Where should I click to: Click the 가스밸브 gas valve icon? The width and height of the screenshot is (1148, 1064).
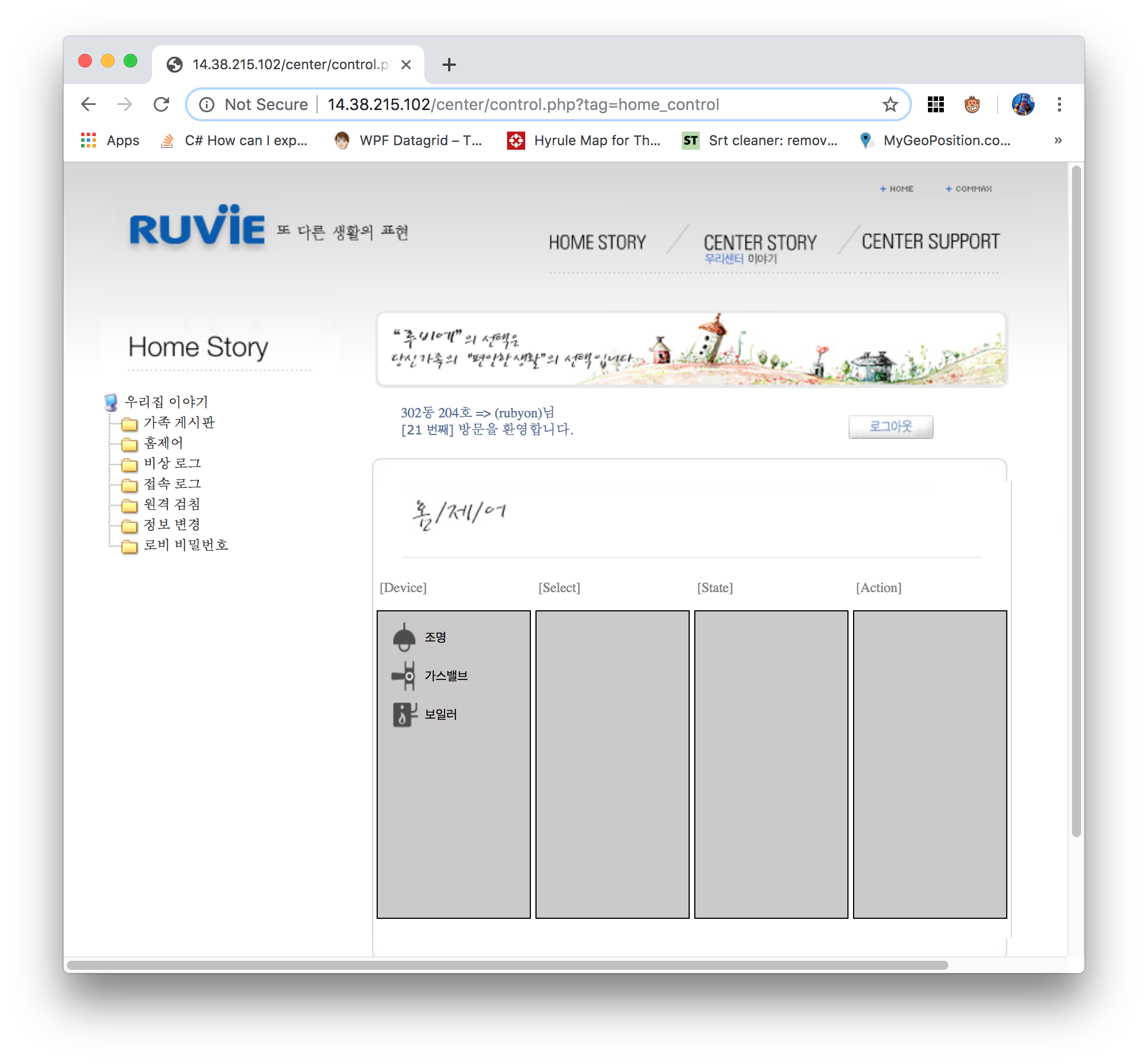[x=404, y=675]
